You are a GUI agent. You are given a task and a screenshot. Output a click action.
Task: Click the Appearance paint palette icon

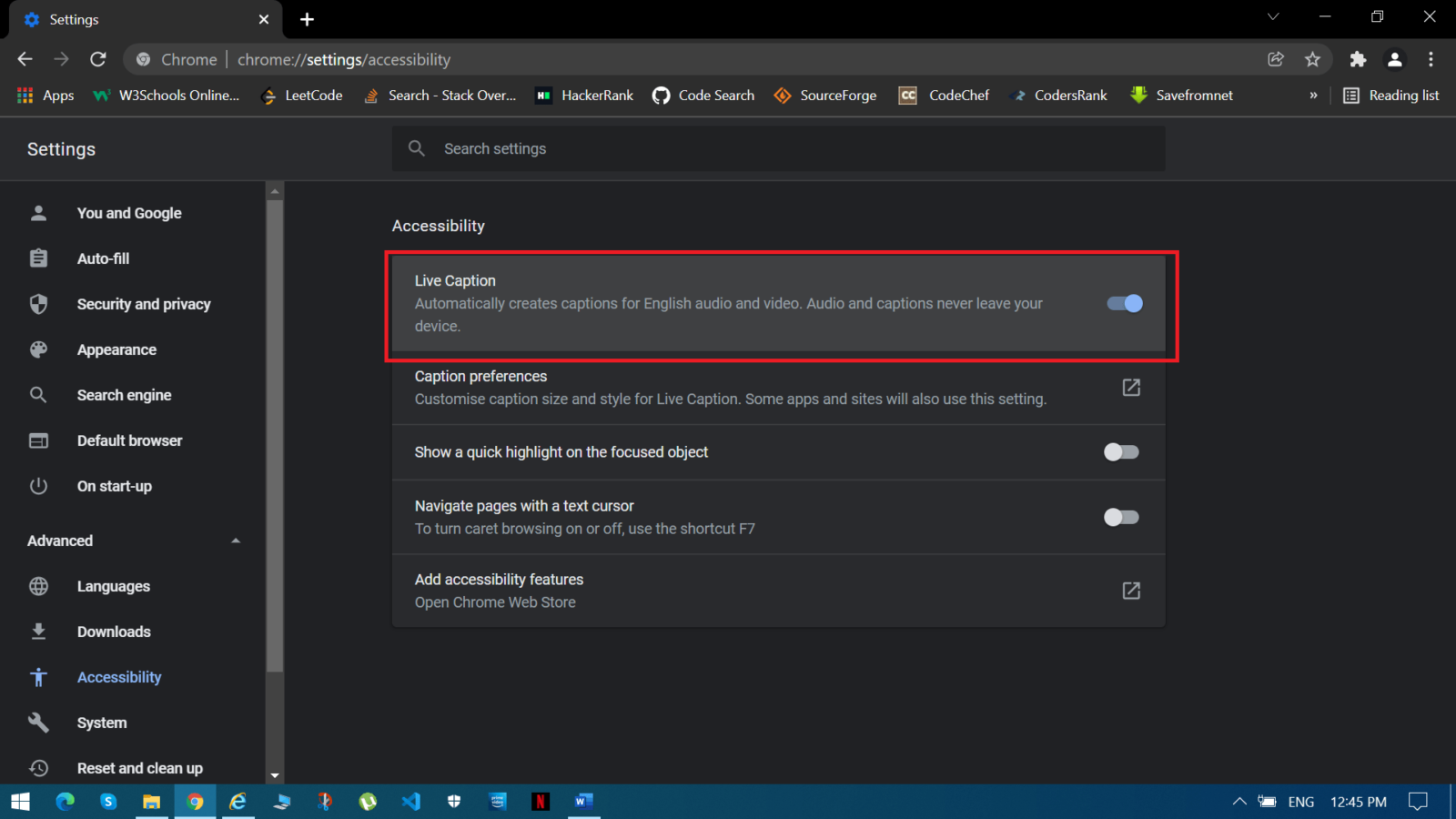(x=38, y=349)
